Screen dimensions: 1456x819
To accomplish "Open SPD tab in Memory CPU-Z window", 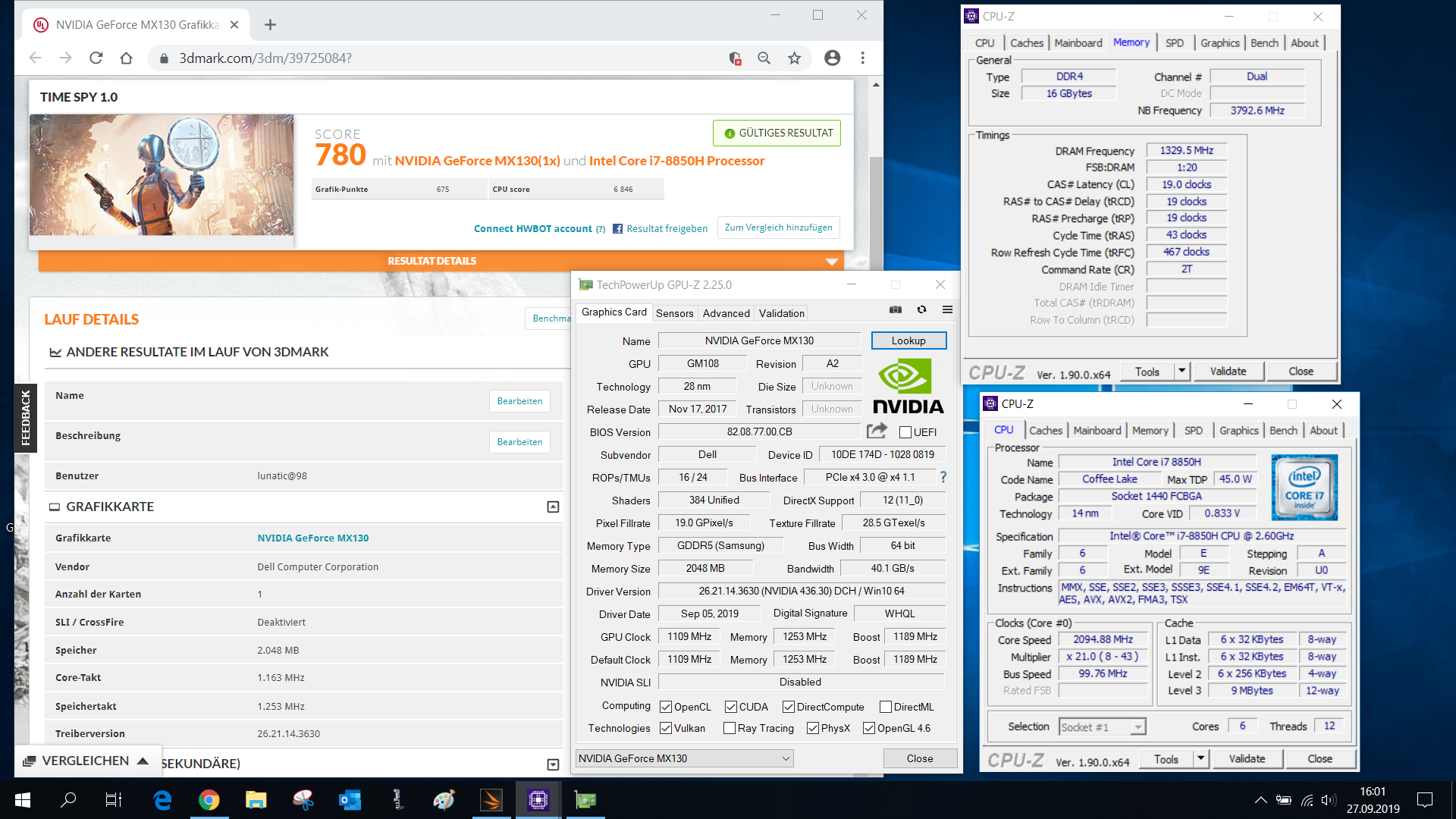I will coord(1174,43).
